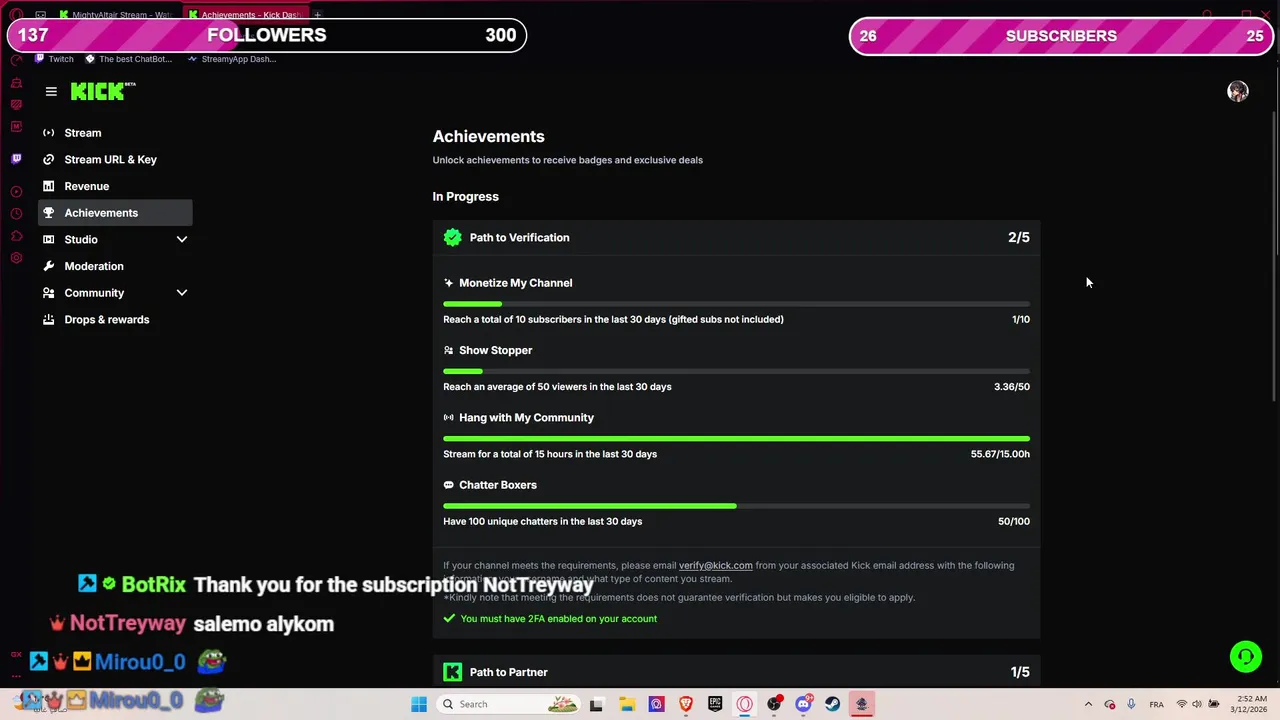Select Achievements in the sidebar
The width and height of the screenshot is (1280, 720).
pos(115,213)
